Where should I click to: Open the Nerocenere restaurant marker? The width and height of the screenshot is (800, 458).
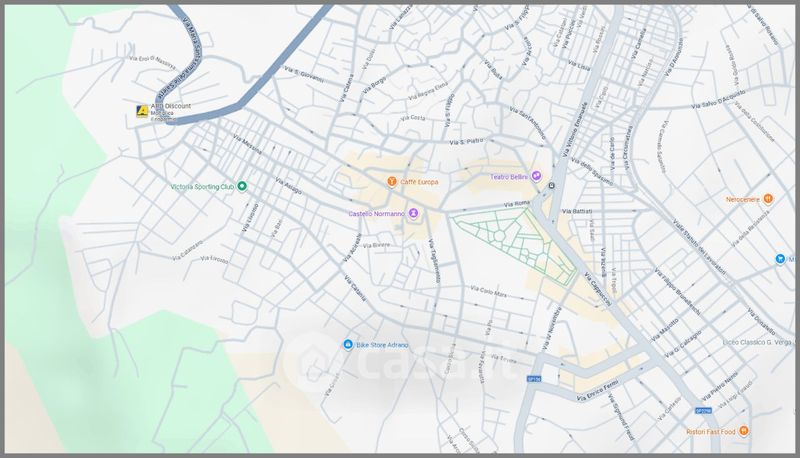point(768,199)
